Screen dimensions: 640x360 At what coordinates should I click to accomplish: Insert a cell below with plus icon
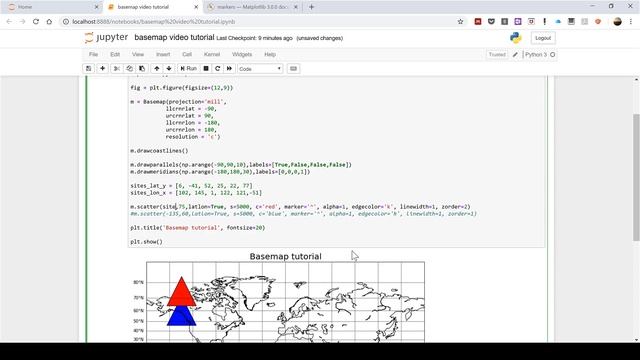tap(102, 69)
